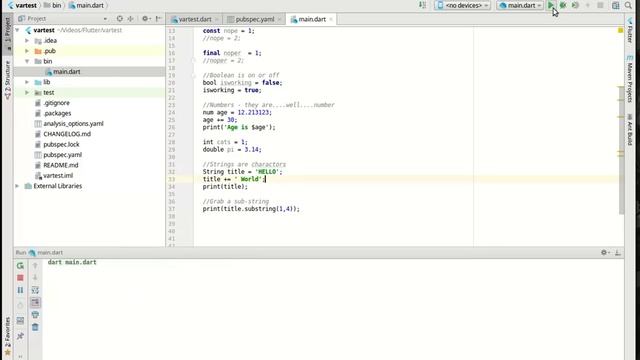
Task: Dump threads icon in Run panel
Action: [20, 305]
